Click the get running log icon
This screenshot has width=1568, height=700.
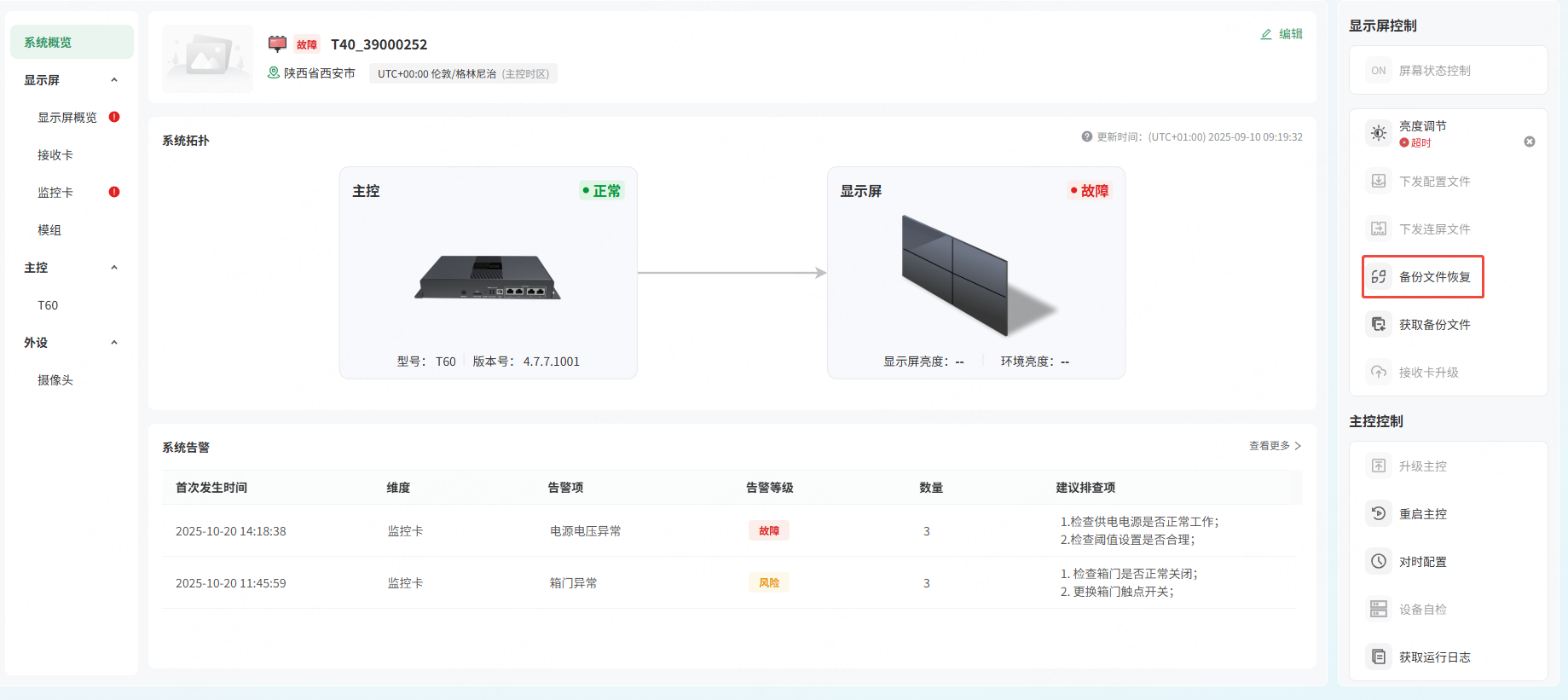click(1379, 657)
